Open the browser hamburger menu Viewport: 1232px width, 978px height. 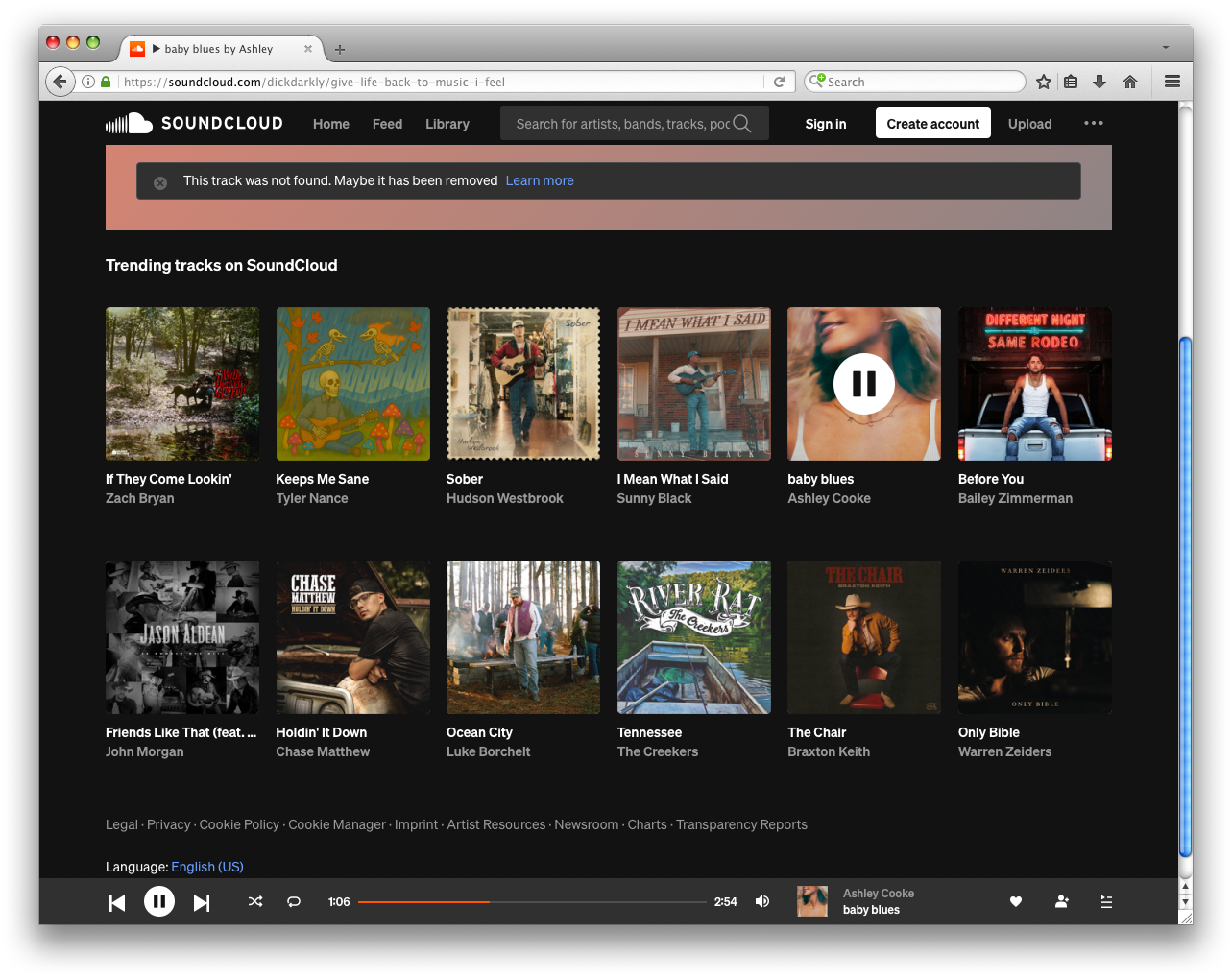(1172, 82)
